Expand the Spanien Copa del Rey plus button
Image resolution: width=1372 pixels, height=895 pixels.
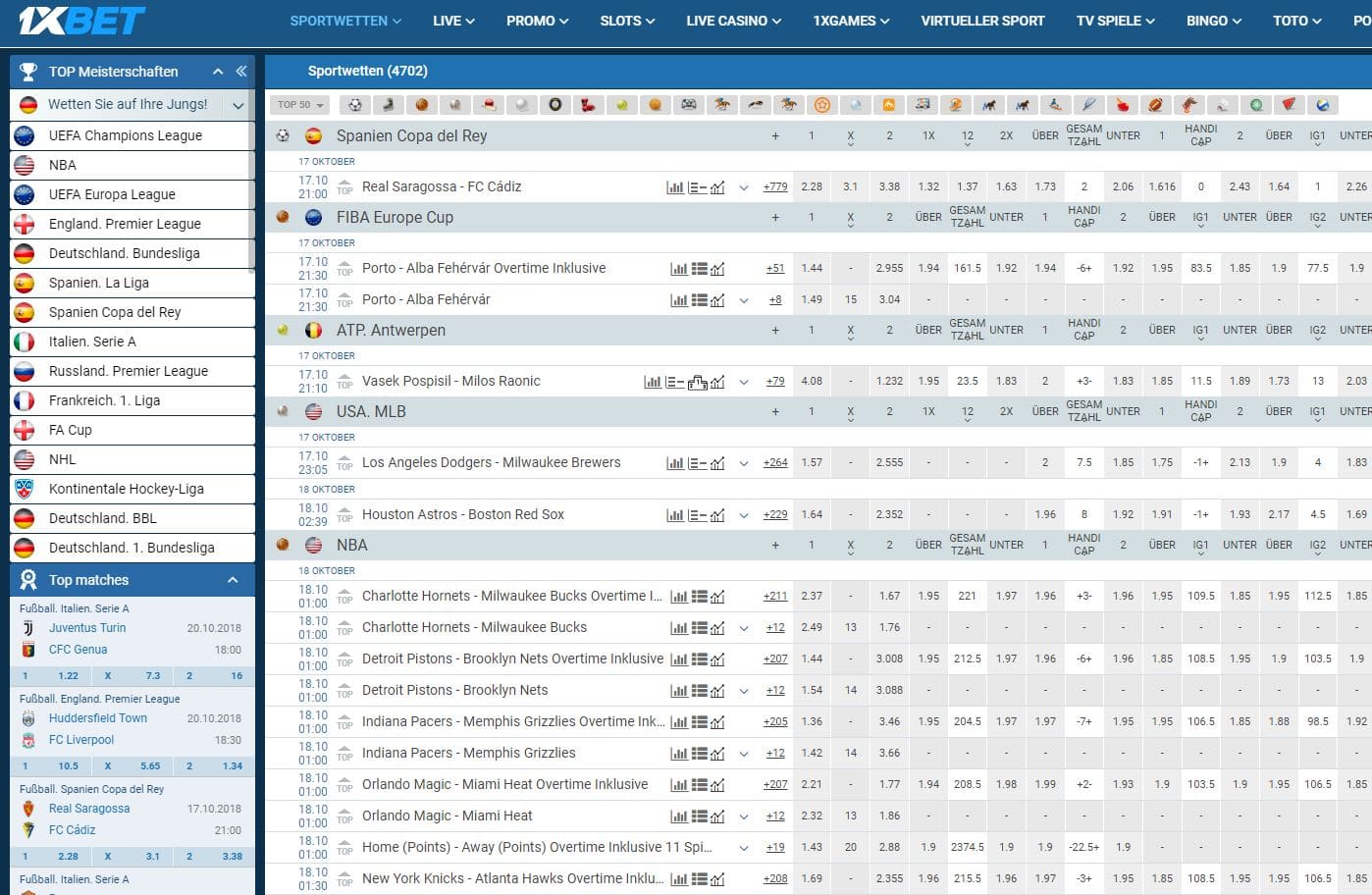coord(775,136)
